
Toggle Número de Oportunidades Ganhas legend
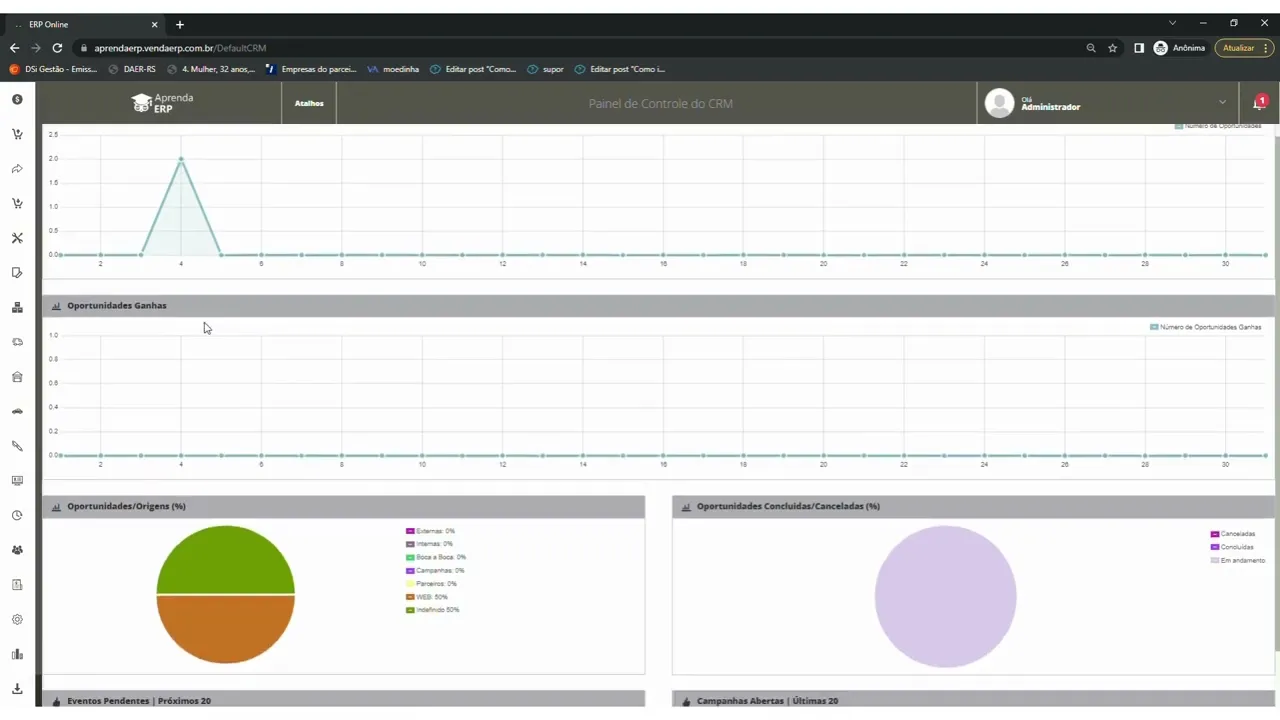pos(1205,327)
